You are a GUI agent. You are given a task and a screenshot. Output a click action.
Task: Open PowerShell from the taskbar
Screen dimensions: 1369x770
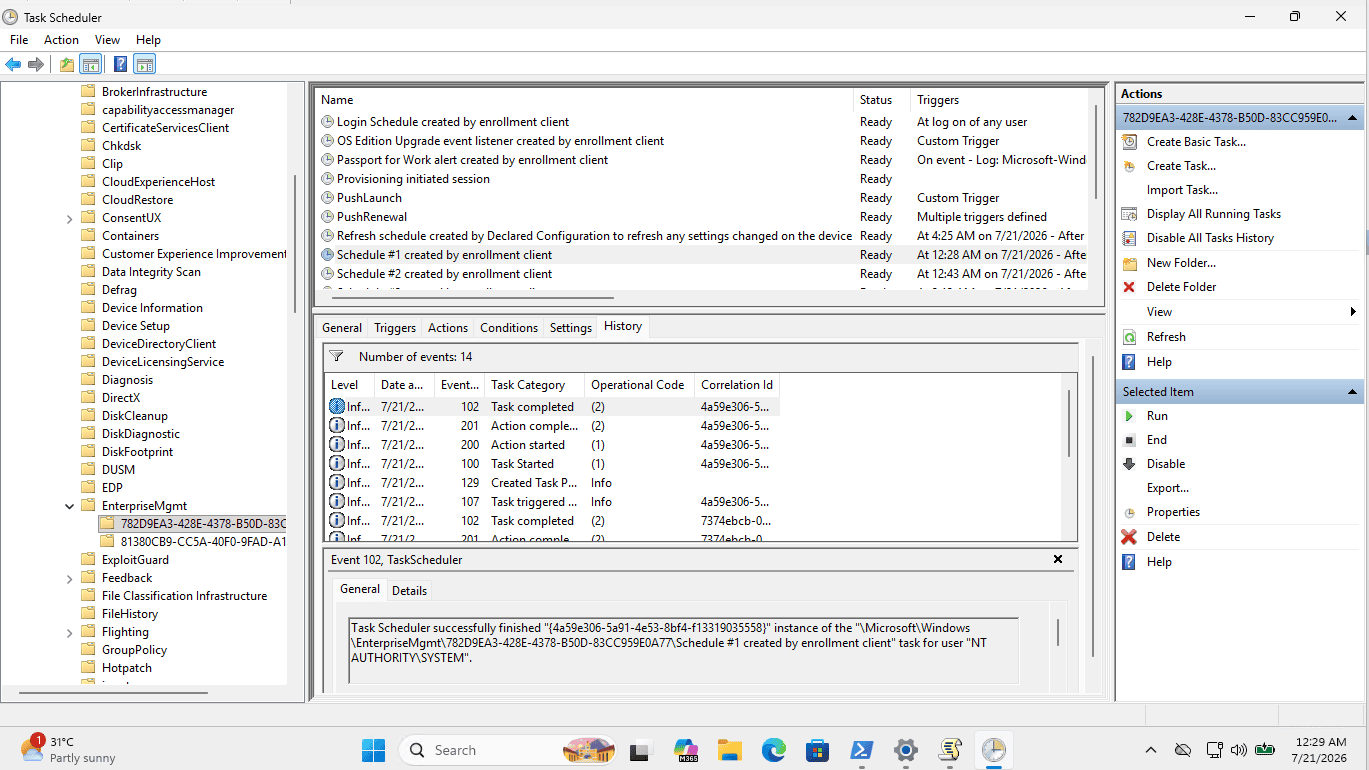(x=861, y=750)
